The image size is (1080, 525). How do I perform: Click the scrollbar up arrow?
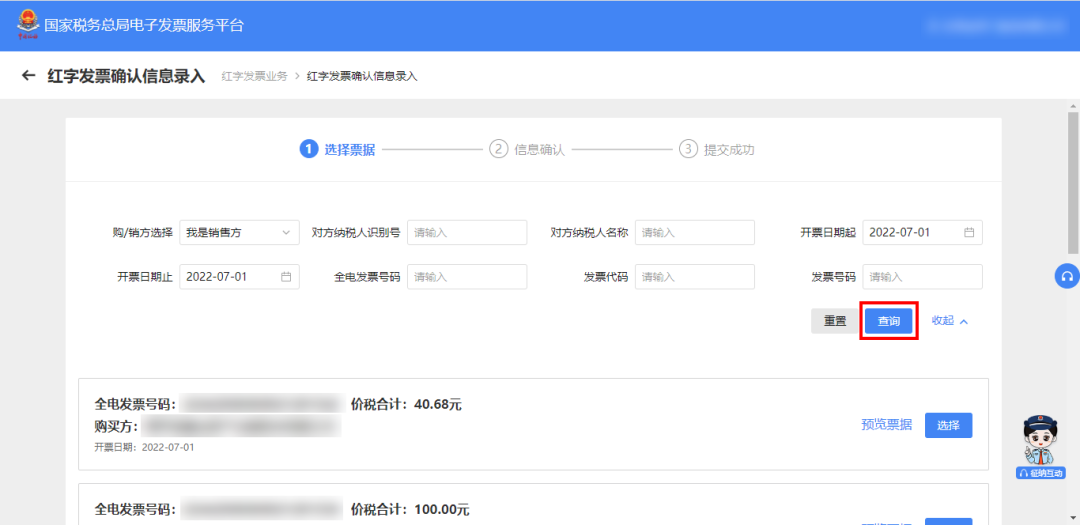[1073, 104]
